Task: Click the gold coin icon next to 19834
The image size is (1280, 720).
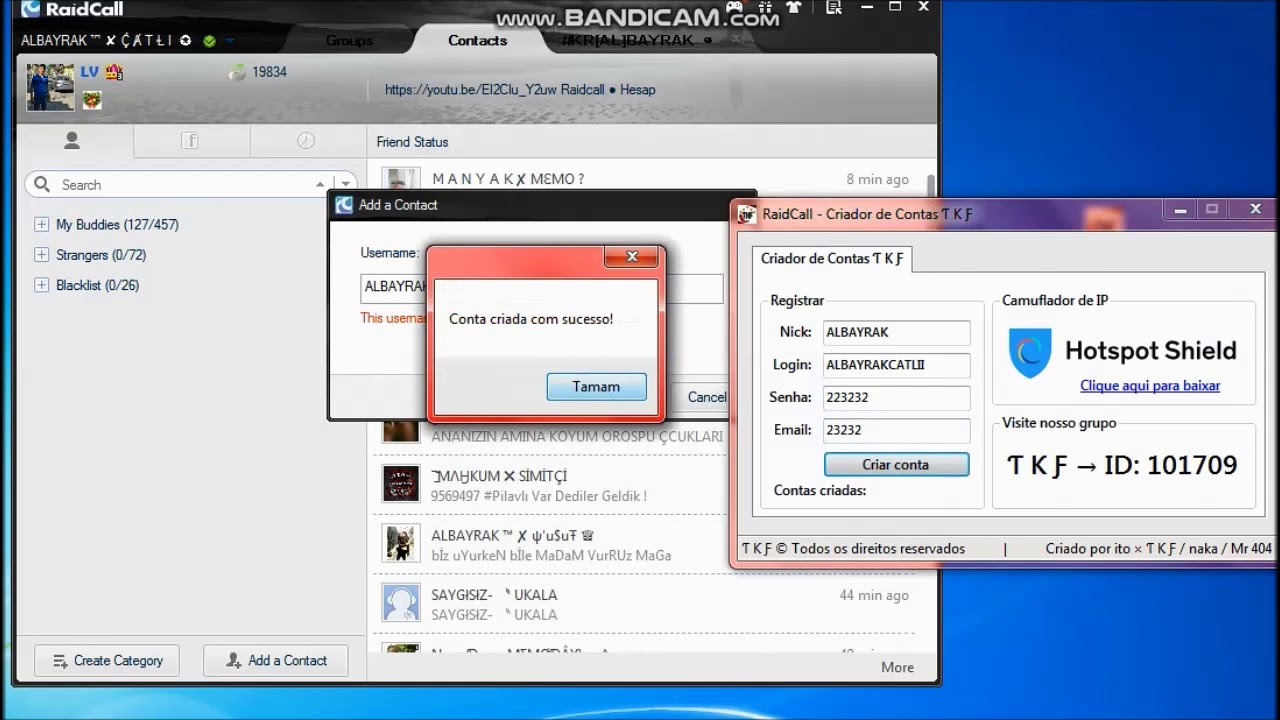Action: pos(237,72)
